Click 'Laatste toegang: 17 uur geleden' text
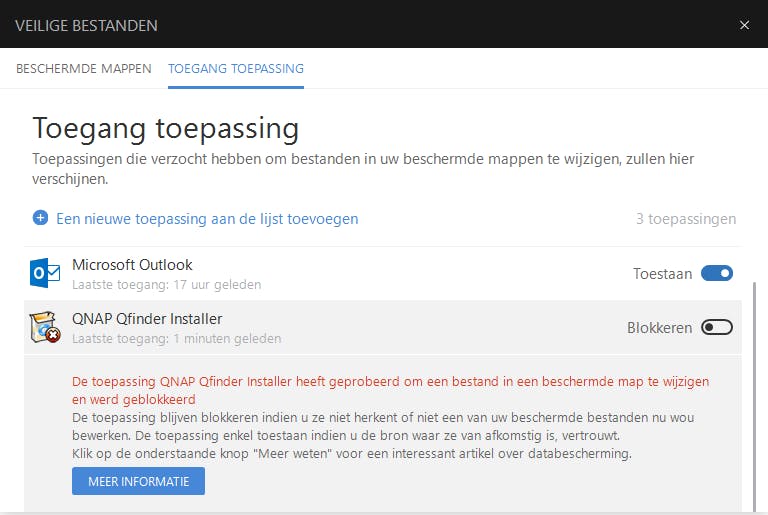 166,284
